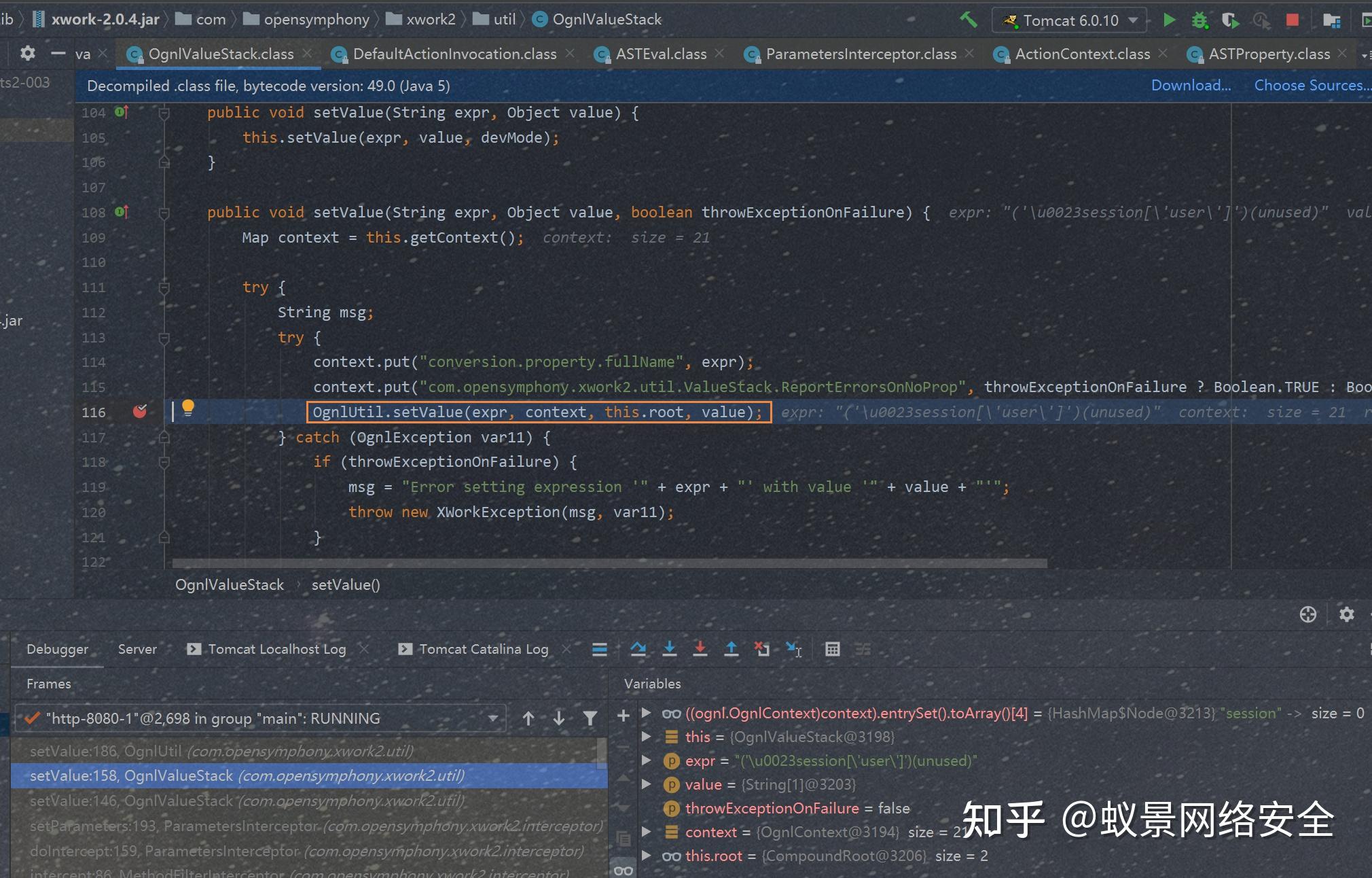The image size is (1372, 878).
Task: Open the thread selector dropdown showing http-8080-1
Action: pyautogui.click(x=261, y=718)
